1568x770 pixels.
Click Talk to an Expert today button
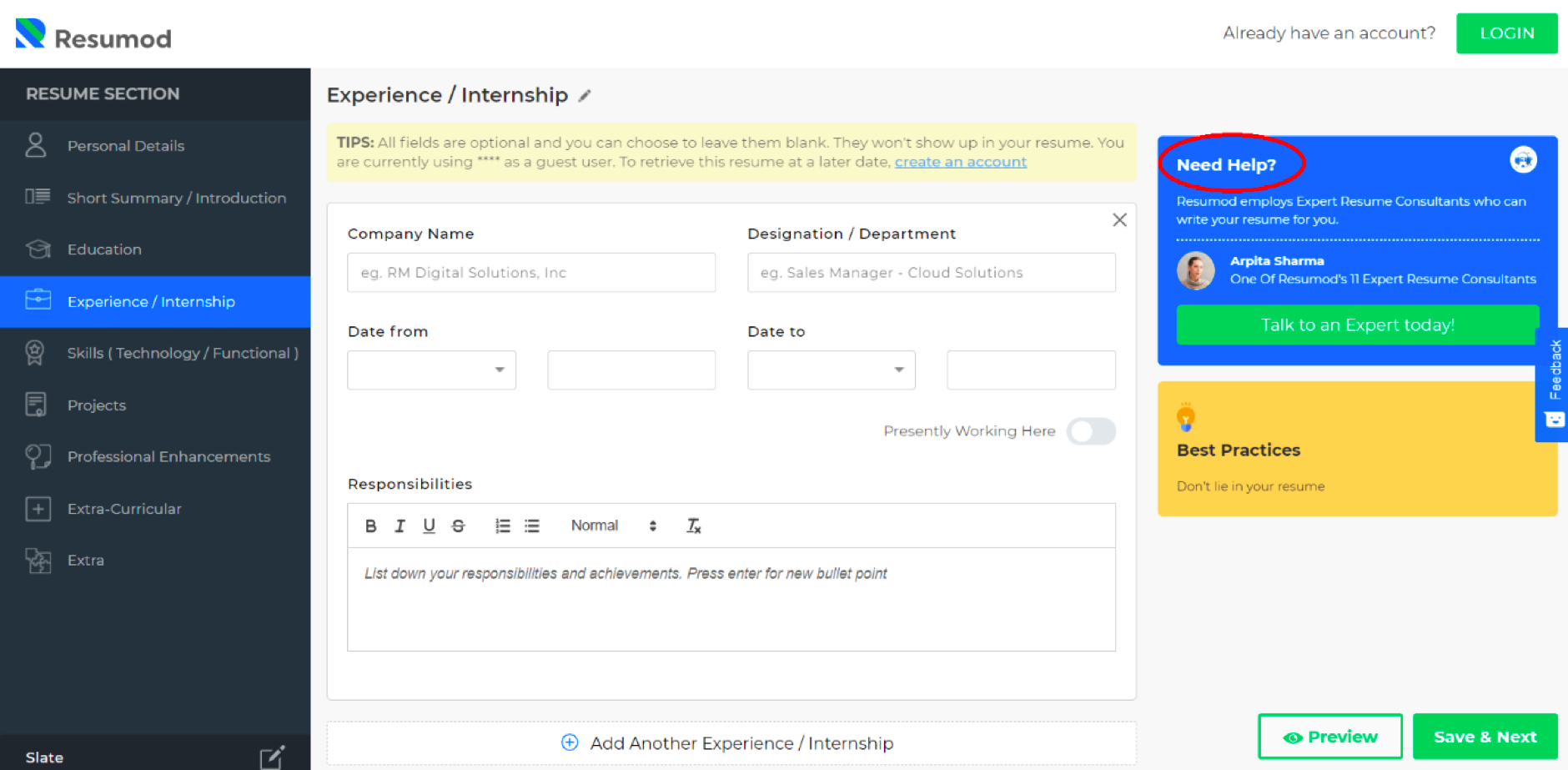pyautogui.click(x=1357, y=325)
